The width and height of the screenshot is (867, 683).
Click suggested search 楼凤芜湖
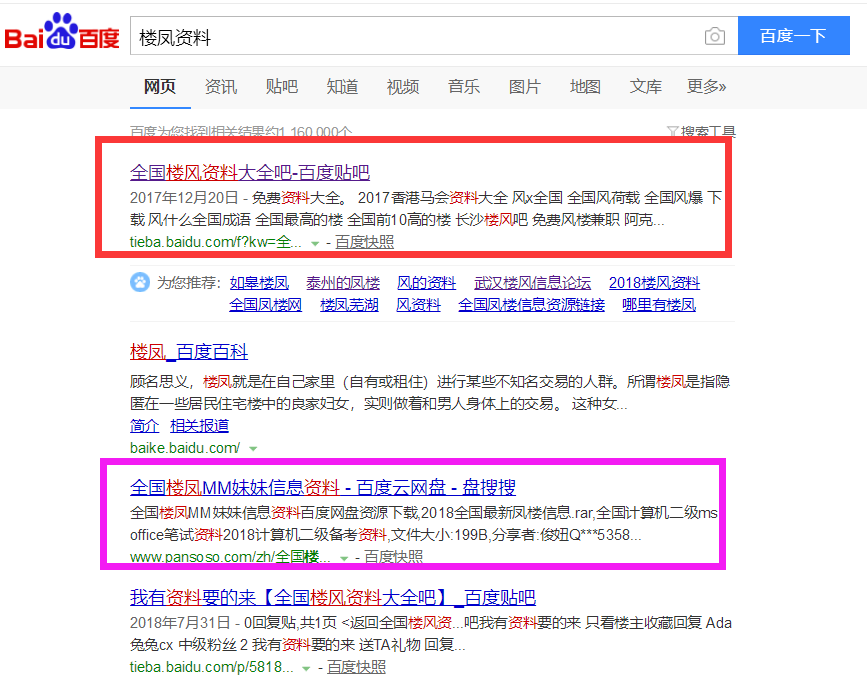tap(349, 305)
